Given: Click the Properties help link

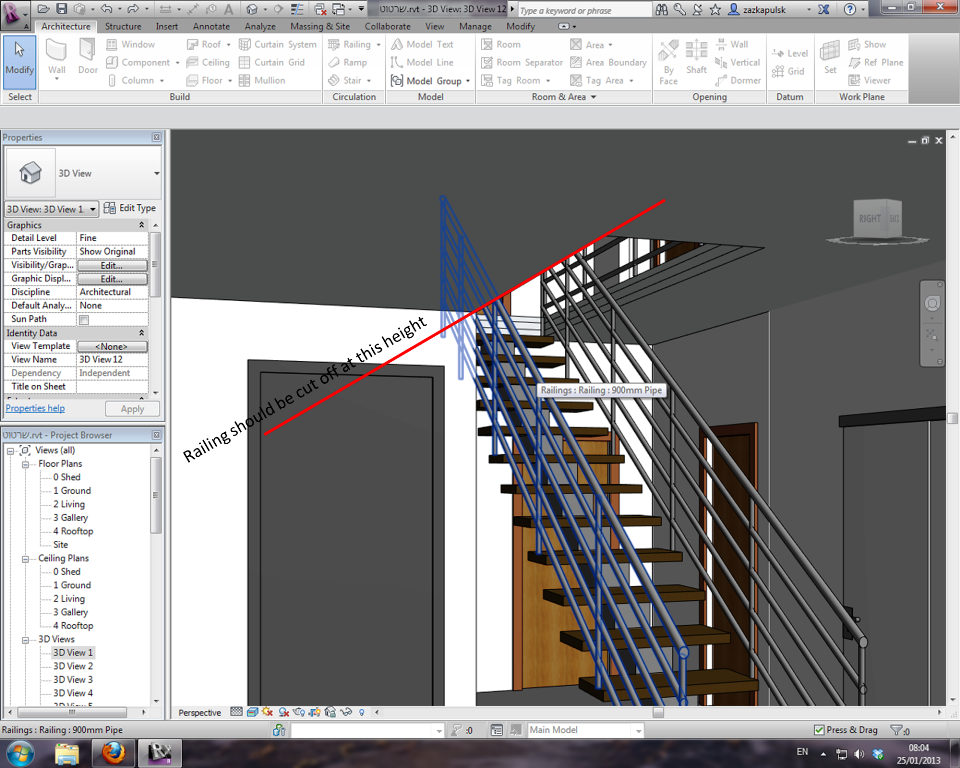Looking at the screenshot, I should (35, 408).
